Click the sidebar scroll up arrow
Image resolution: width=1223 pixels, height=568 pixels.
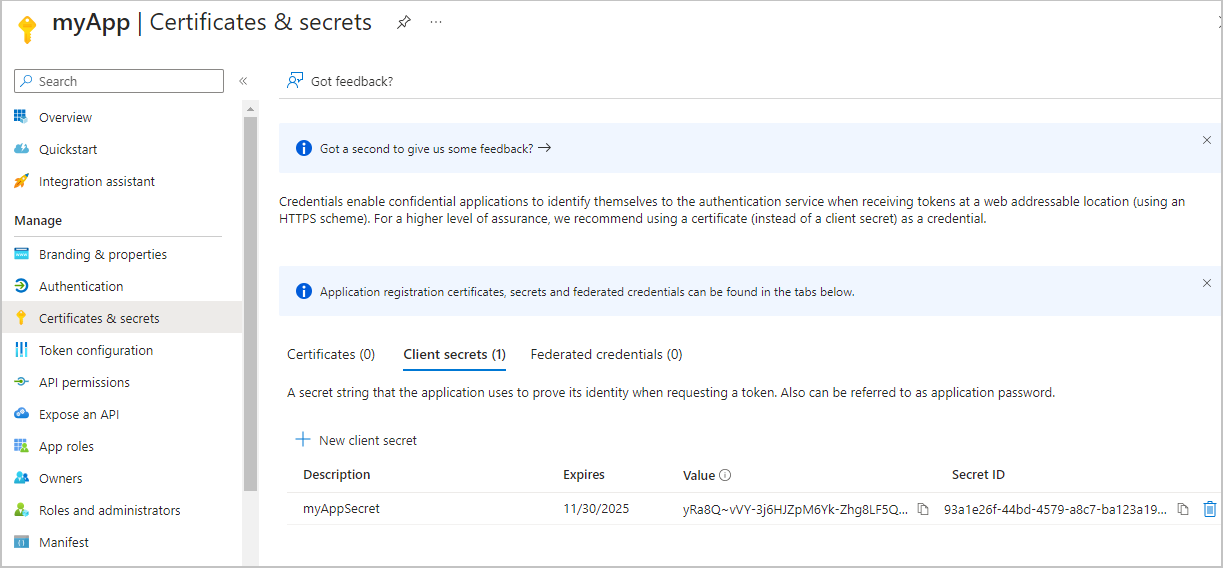(250, 108)
